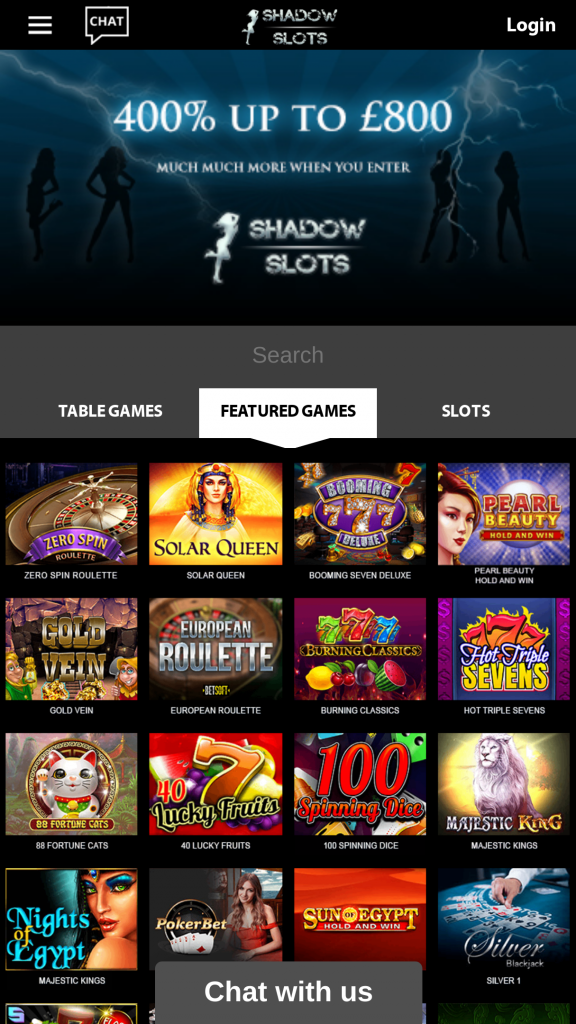The height and width of the screenshot is (1024, 576).
Task: Focus the Search input field
Action: pos(288,355)
